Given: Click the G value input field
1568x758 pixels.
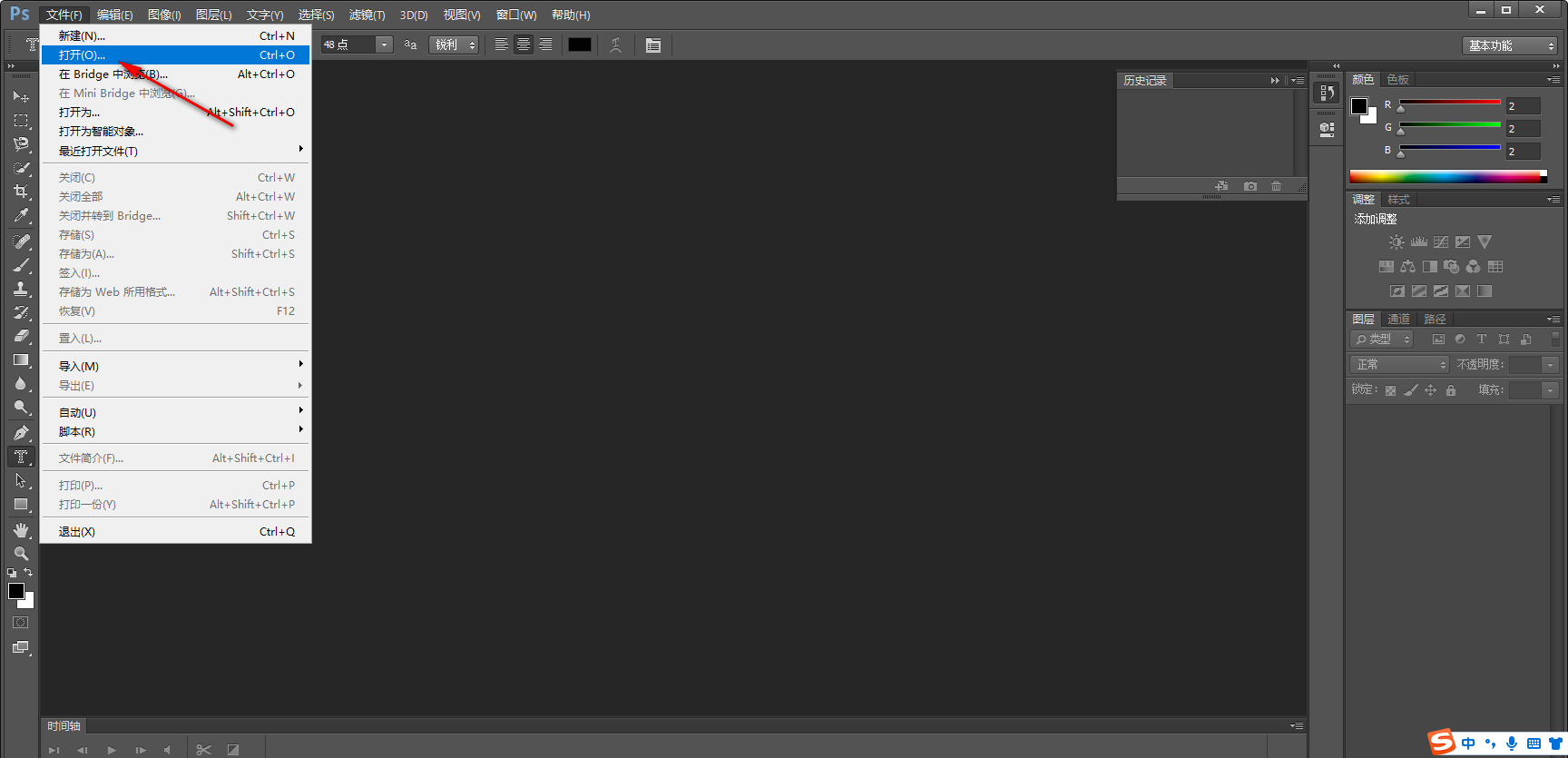Looking at the screenshot, I should tap(1524, 129).
